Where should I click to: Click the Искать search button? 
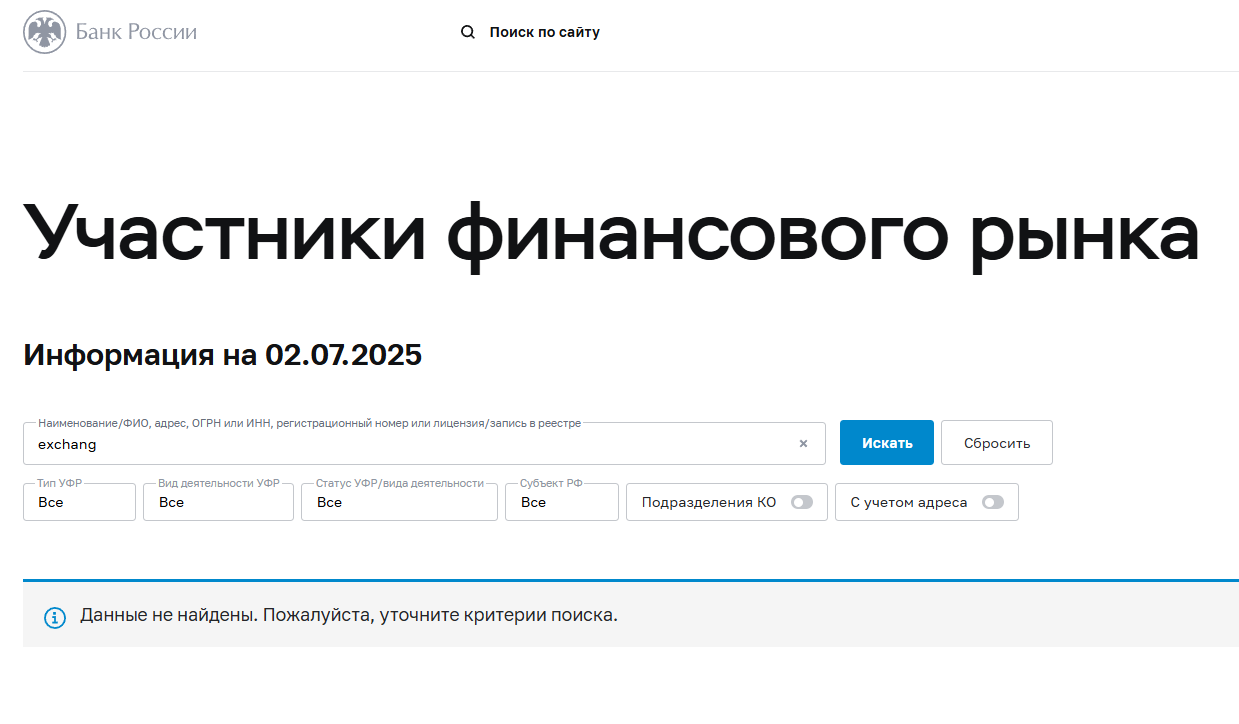pos(887,443)
